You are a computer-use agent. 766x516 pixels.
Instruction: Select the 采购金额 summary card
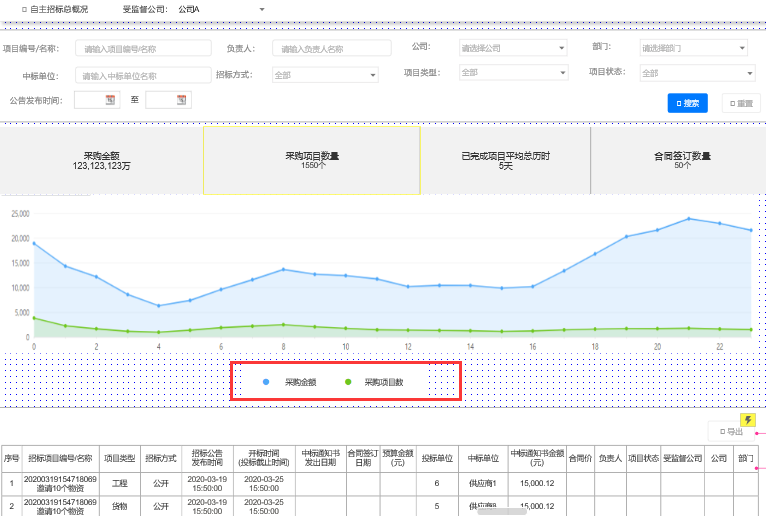[101, 161]
